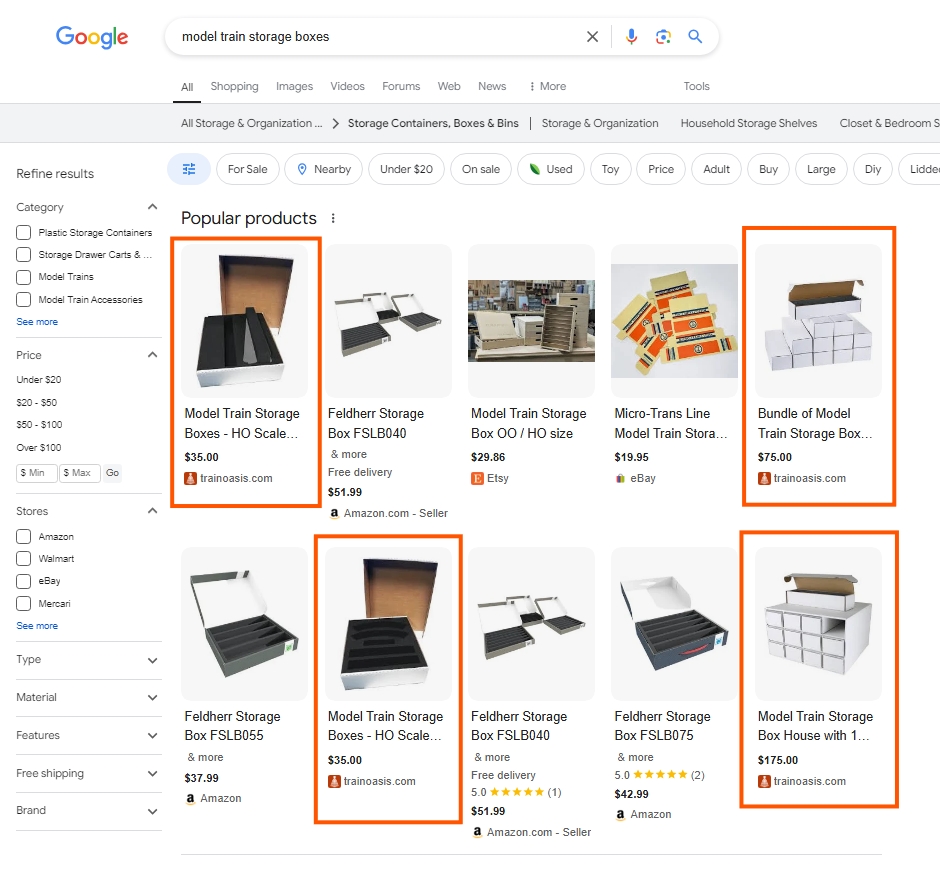Click the Google logo
The width and height of the screenshot is (940, 875).
[x=92, y=37]
